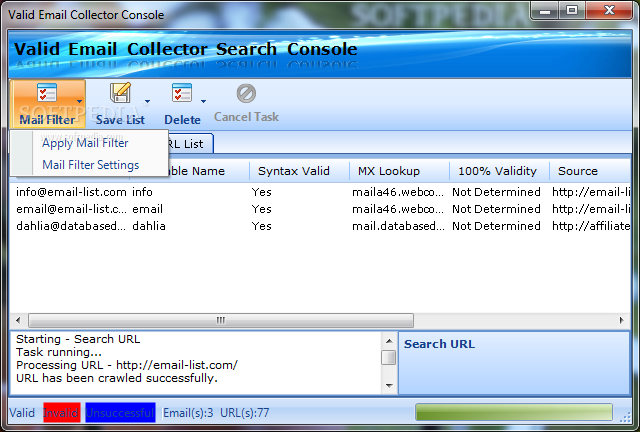Click the URL(s):77 status entry

click(x=245, y=413)
